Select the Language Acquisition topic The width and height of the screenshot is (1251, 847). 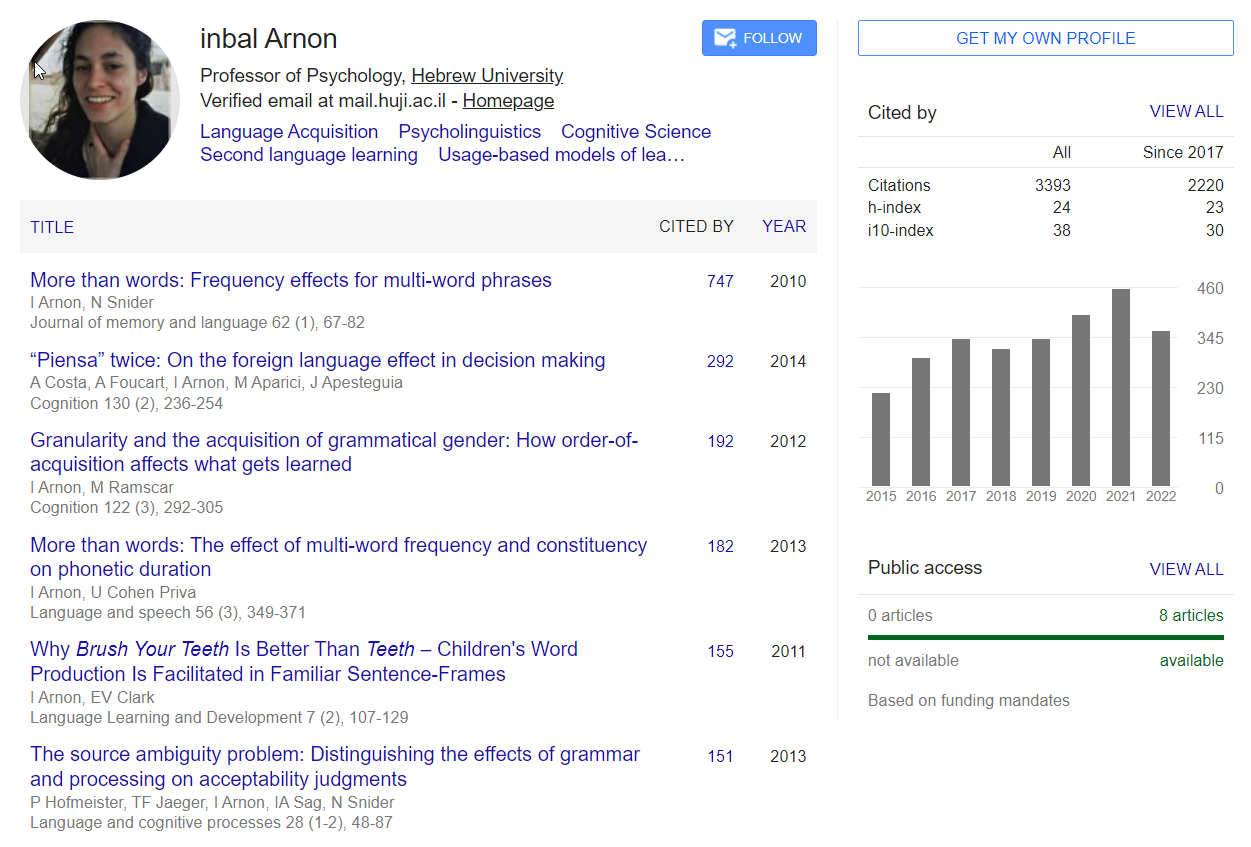(x=289, y=132)
